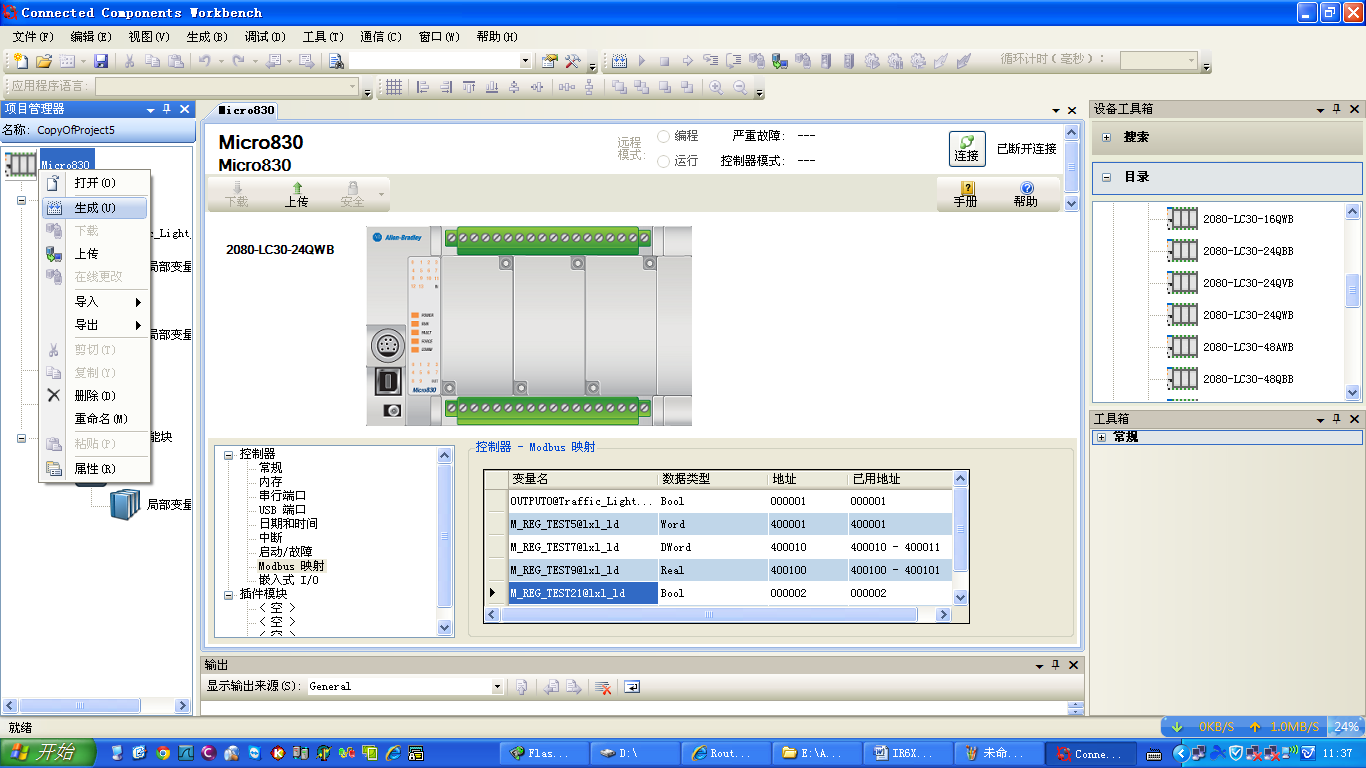The height and width of the screenshot is (768, 1366).
Task: Choose 生成(U) from the context menu
Action: 95,208
